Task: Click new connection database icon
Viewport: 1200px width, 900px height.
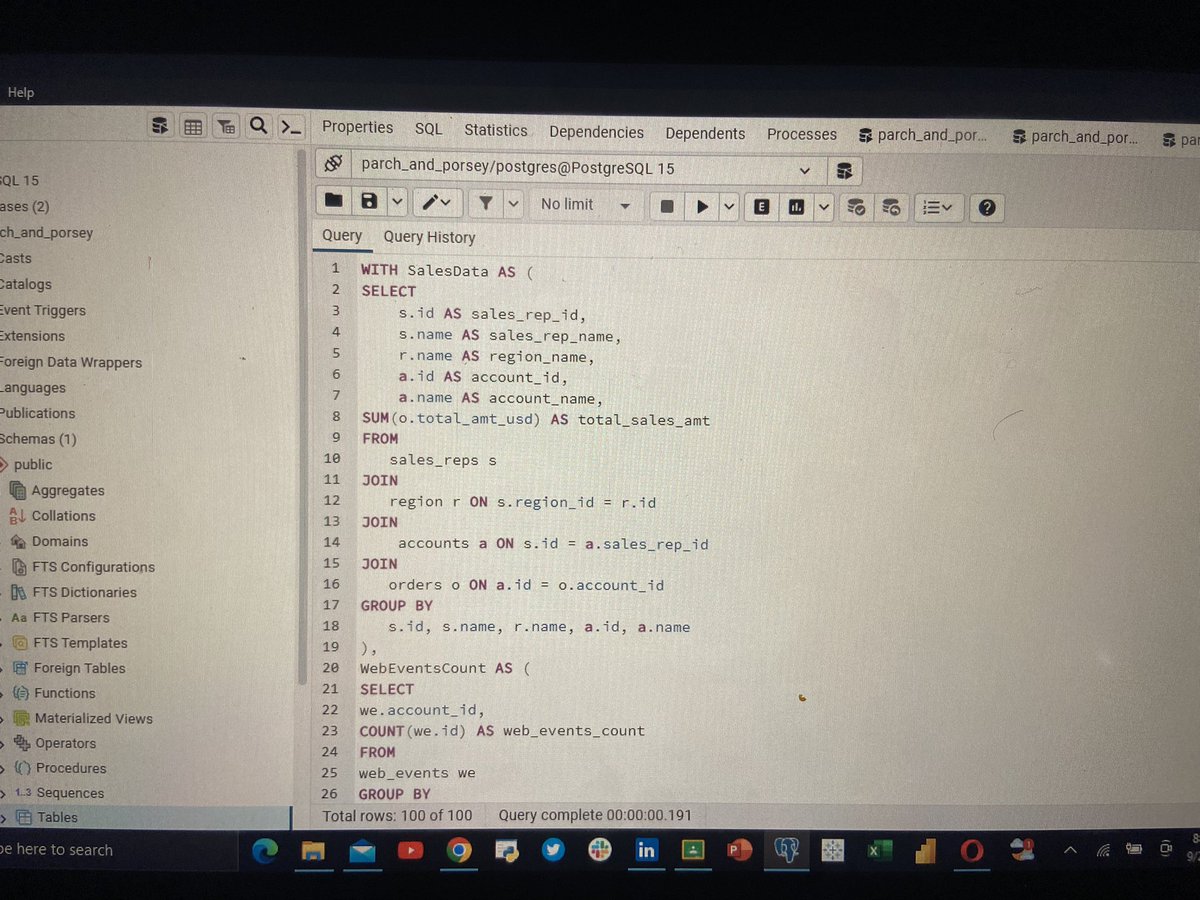Action: point(845,170)
